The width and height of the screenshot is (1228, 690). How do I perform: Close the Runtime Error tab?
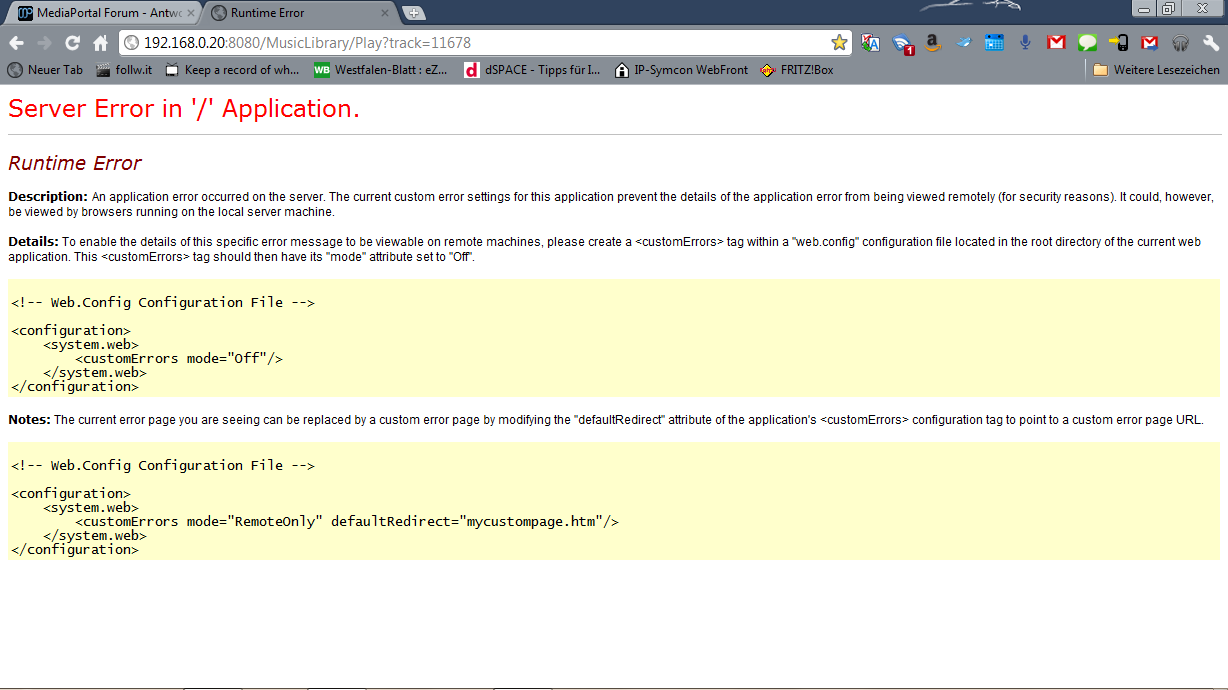tap(385, 13)
